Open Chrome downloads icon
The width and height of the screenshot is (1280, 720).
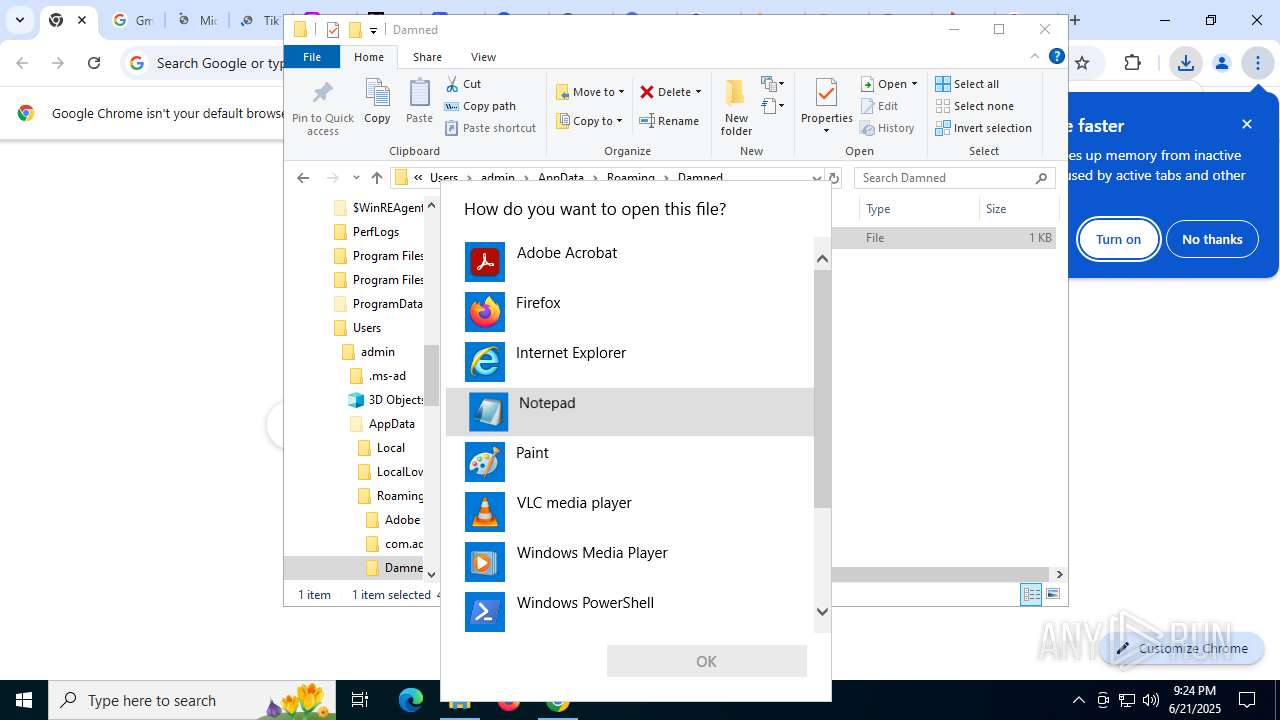[1185, 63]
